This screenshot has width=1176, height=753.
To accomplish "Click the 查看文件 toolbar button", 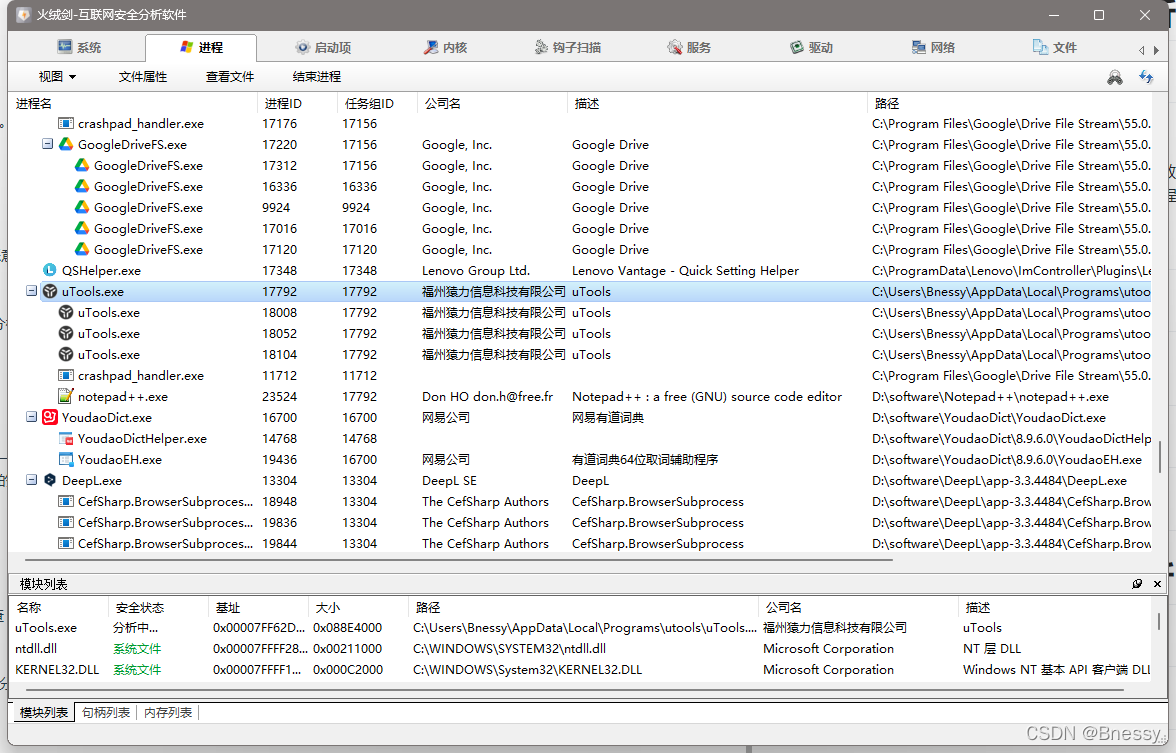I will pyautogui.click(x=230, y=76).
